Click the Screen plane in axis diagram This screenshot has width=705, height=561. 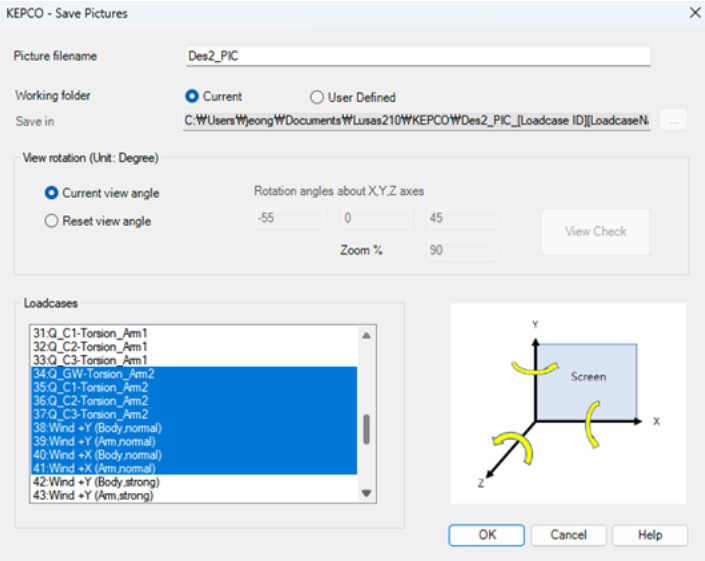coord(588,378)
